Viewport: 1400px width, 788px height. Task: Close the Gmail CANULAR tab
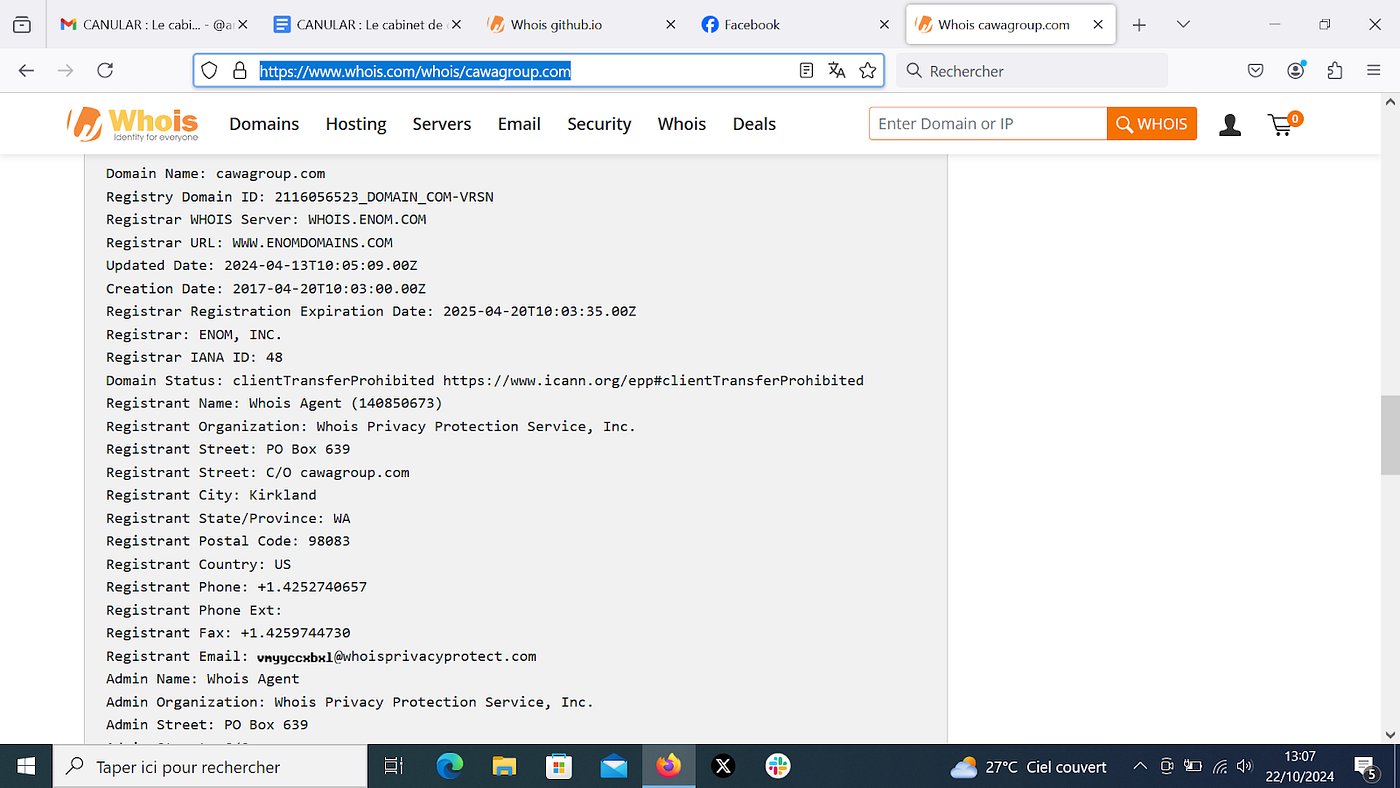coord(243,25)
